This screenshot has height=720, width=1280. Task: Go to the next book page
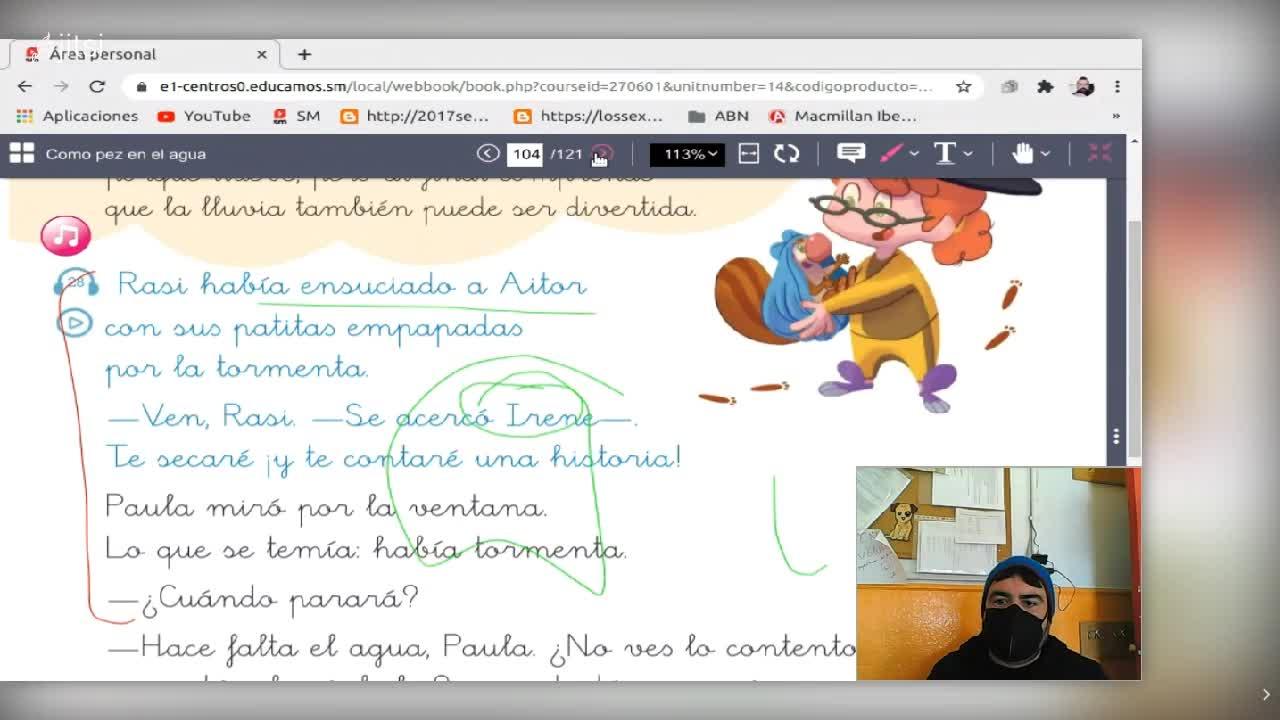(602, 153)
